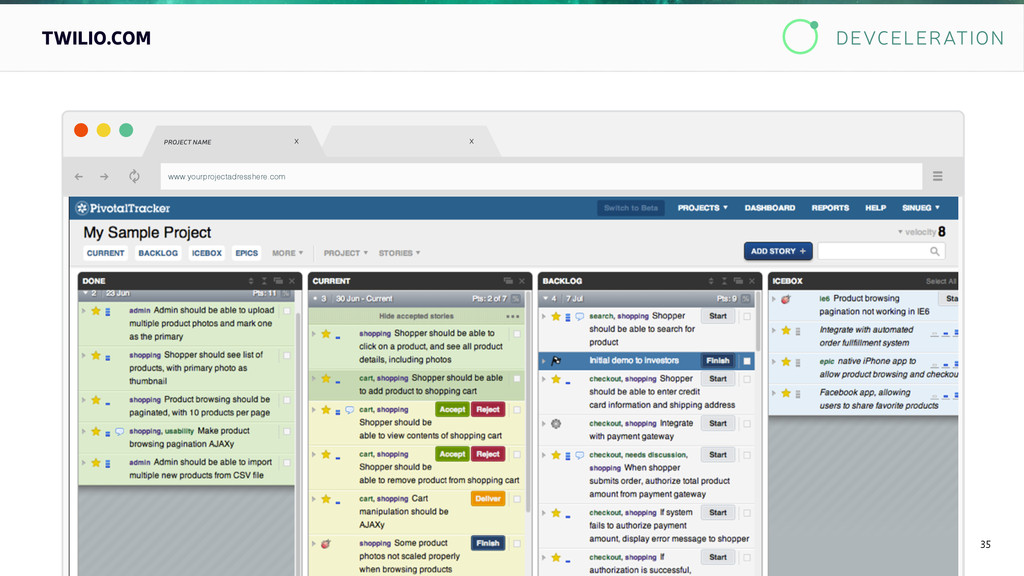The image size is (1024, 576).
Task: Click the three dots next to 'Hide accepted stories'
Action: tap(513, 317)
